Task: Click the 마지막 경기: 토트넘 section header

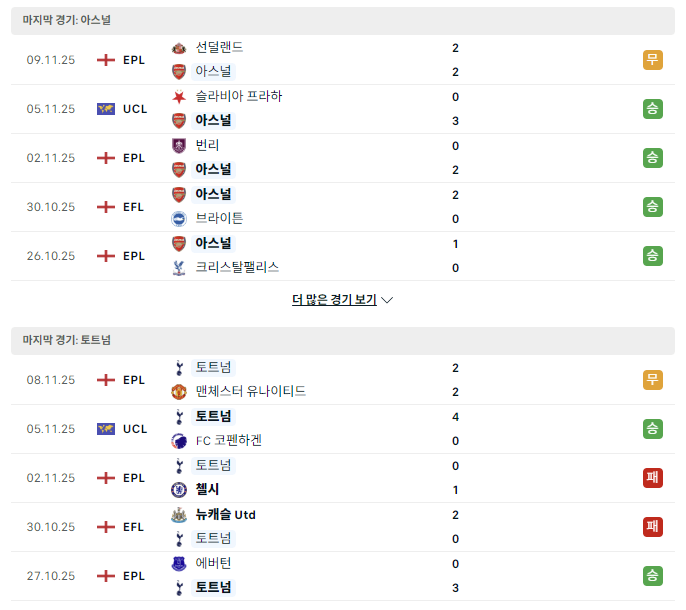Action: coord(343,340)
